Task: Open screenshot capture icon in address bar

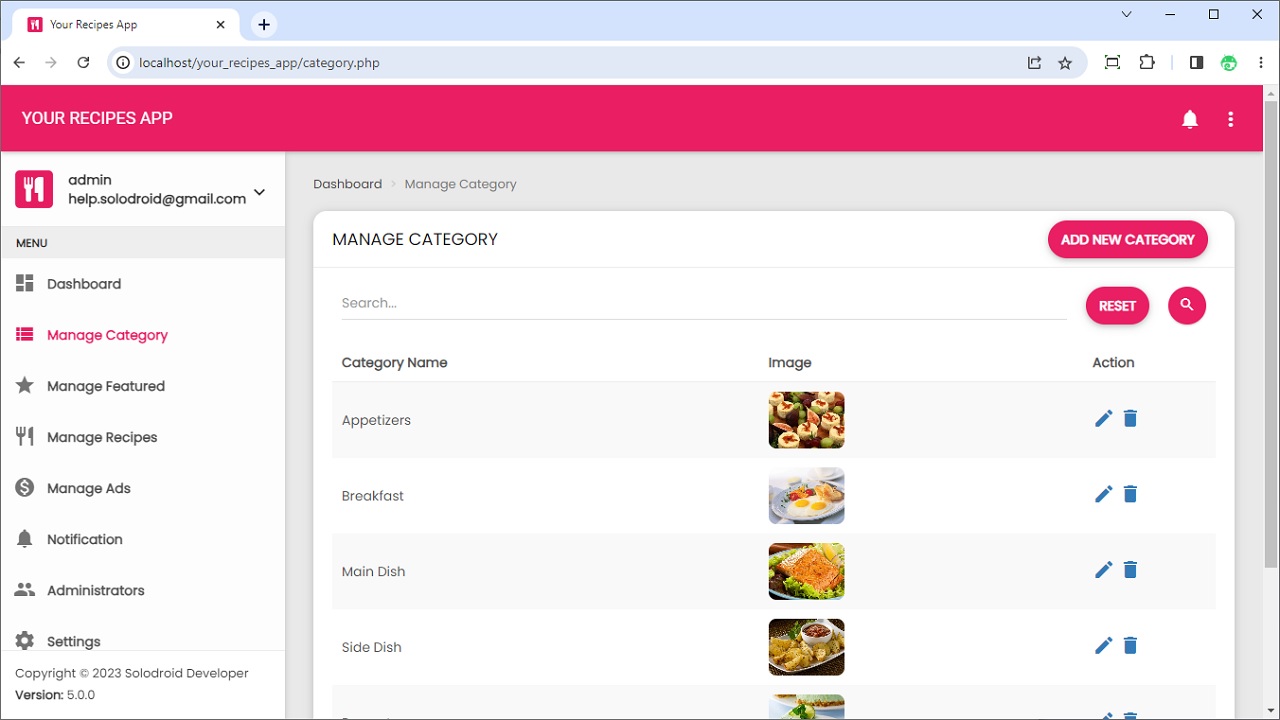Action: click(1112, 63)
